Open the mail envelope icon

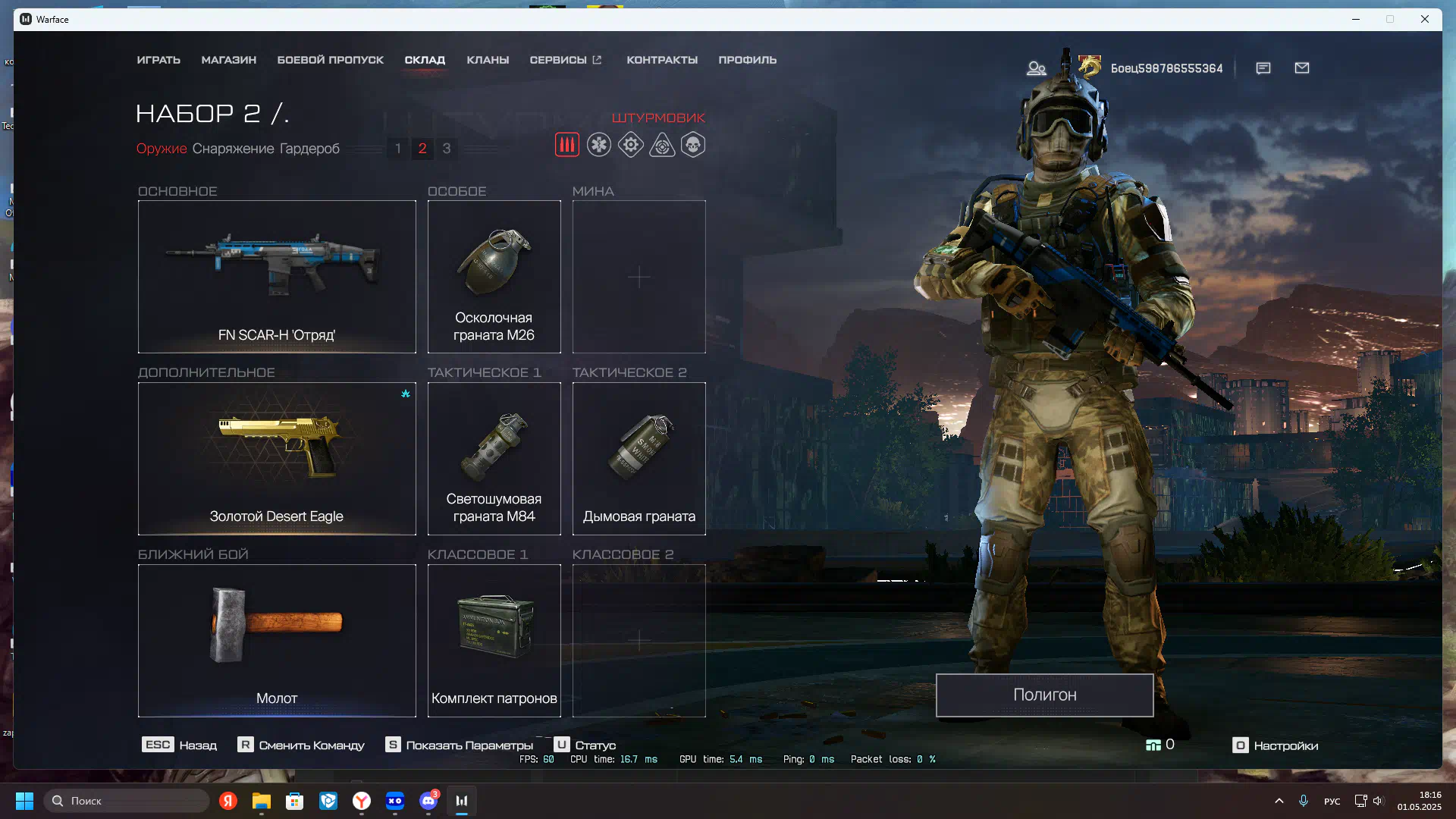(x=1302, y=68)
